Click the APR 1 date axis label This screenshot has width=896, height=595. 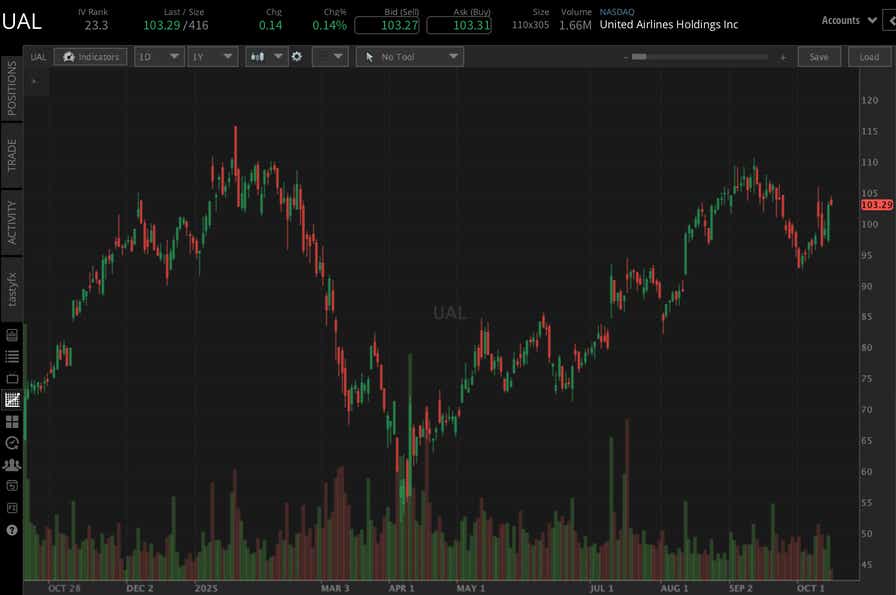(401, 588)
